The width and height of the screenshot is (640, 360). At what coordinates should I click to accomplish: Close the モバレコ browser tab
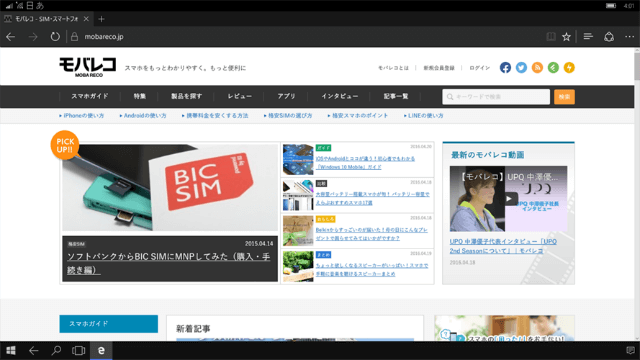[x=86, y=19]
